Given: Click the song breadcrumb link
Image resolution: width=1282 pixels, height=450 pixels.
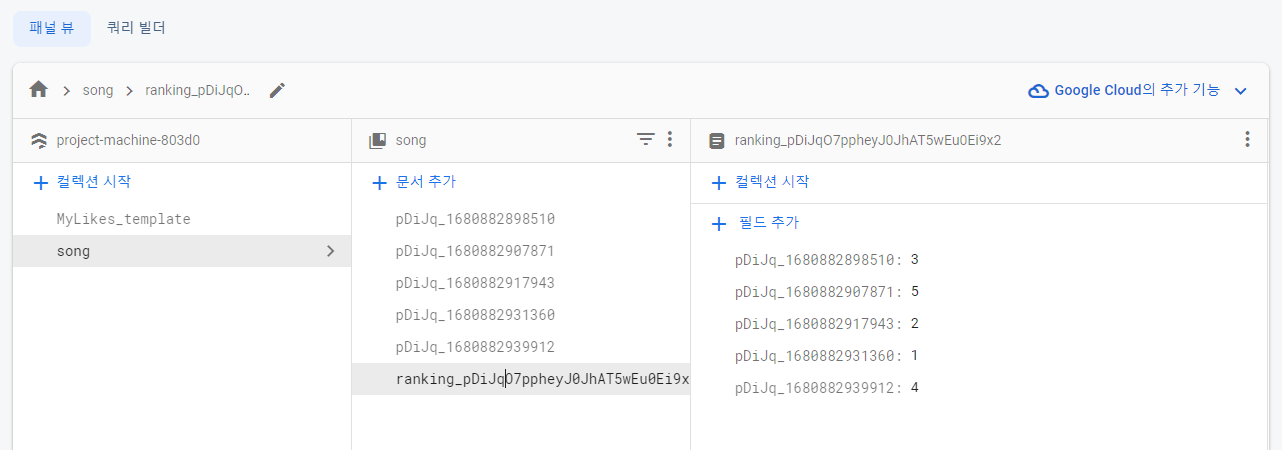Looking at the screenshot, I should coord(98,90).
